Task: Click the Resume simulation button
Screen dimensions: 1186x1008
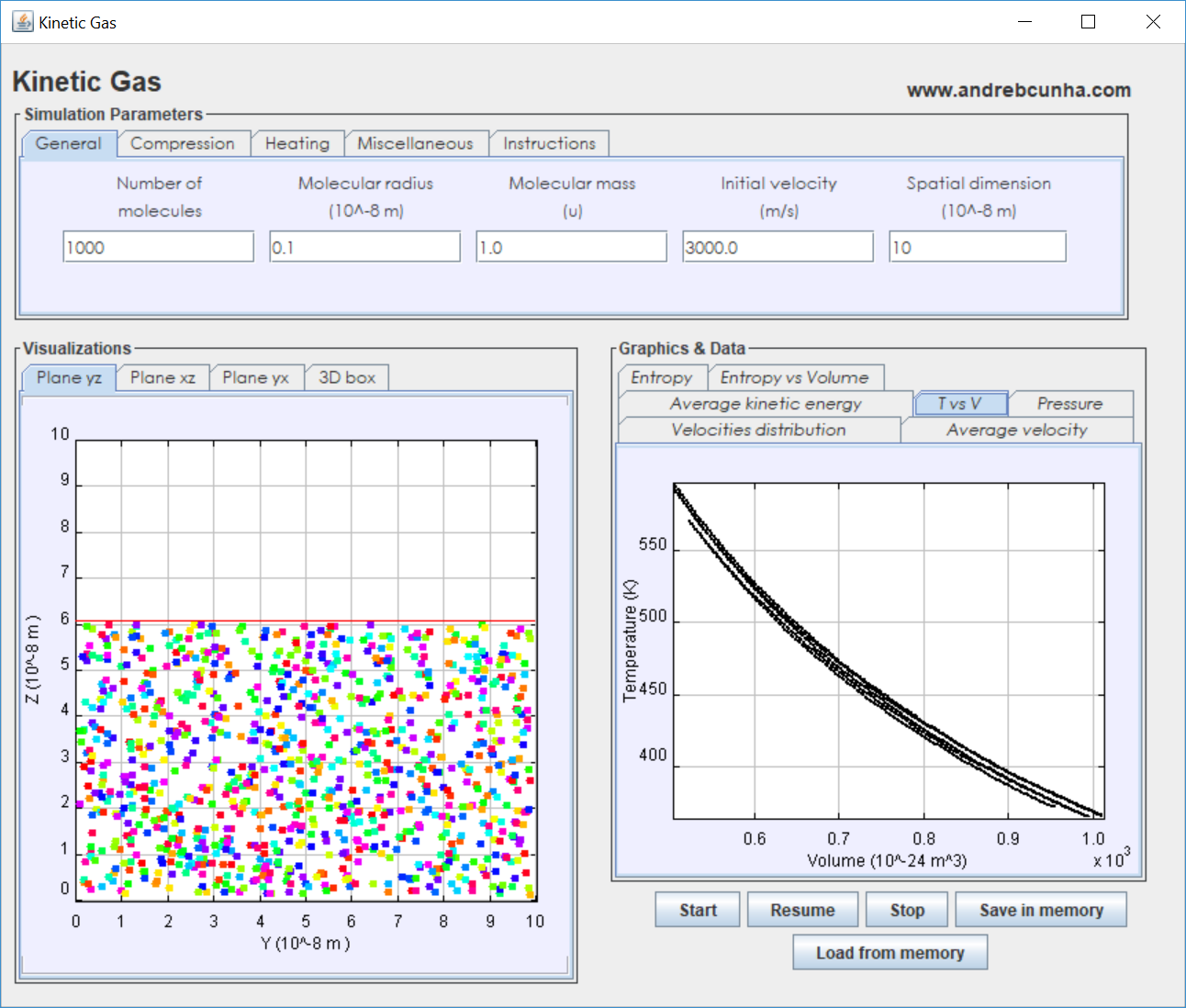Action: tap(802, 910)
